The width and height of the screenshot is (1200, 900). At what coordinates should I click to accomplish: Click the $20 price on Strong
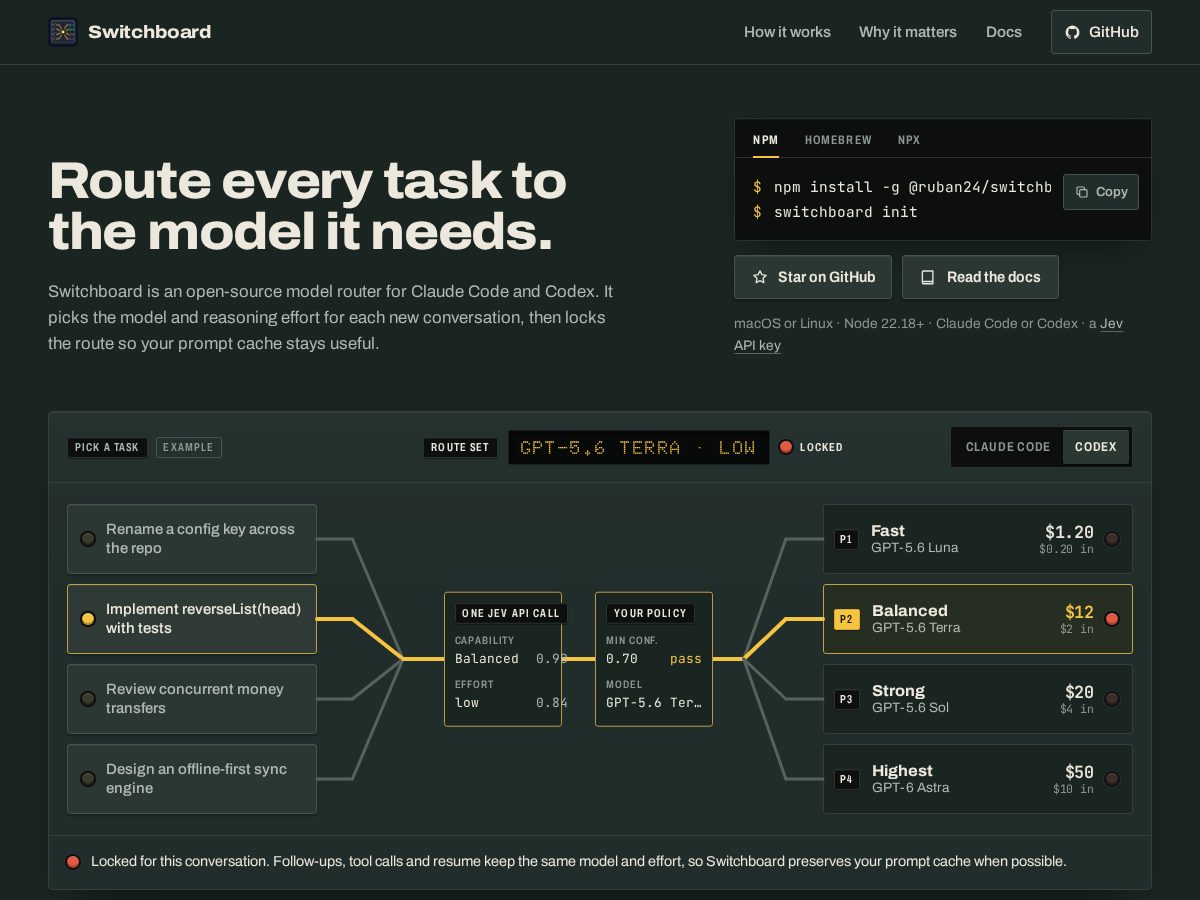tap(1079, 692)
